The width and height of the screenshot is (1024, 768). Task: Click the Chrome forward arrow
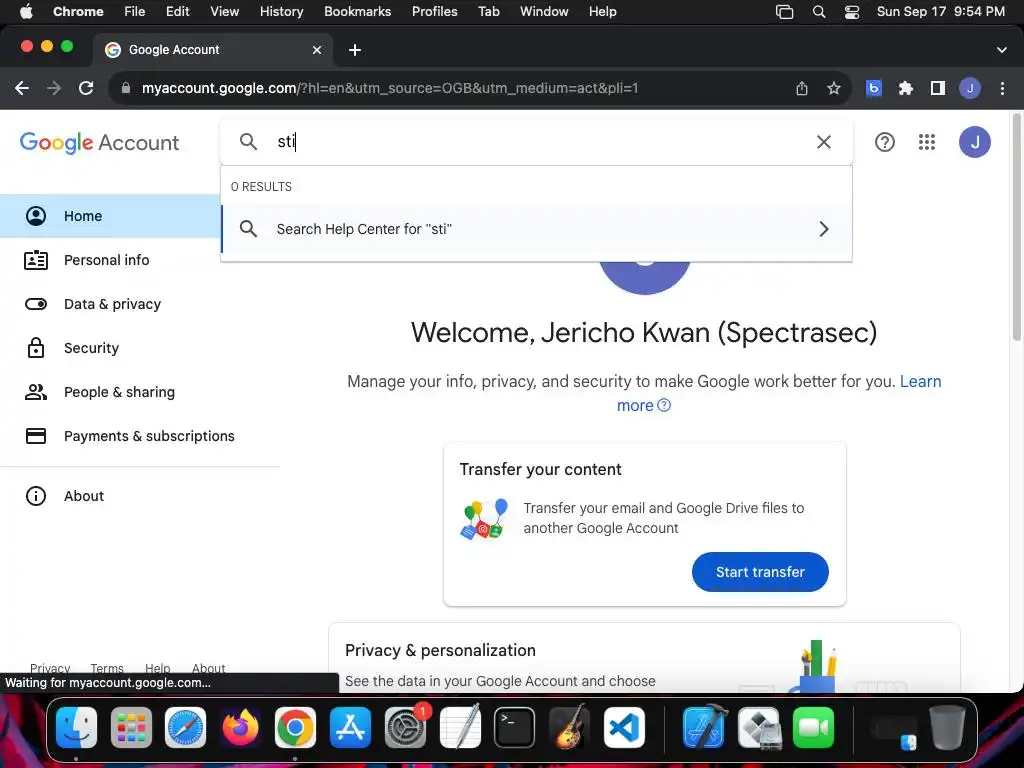[54, 88]
